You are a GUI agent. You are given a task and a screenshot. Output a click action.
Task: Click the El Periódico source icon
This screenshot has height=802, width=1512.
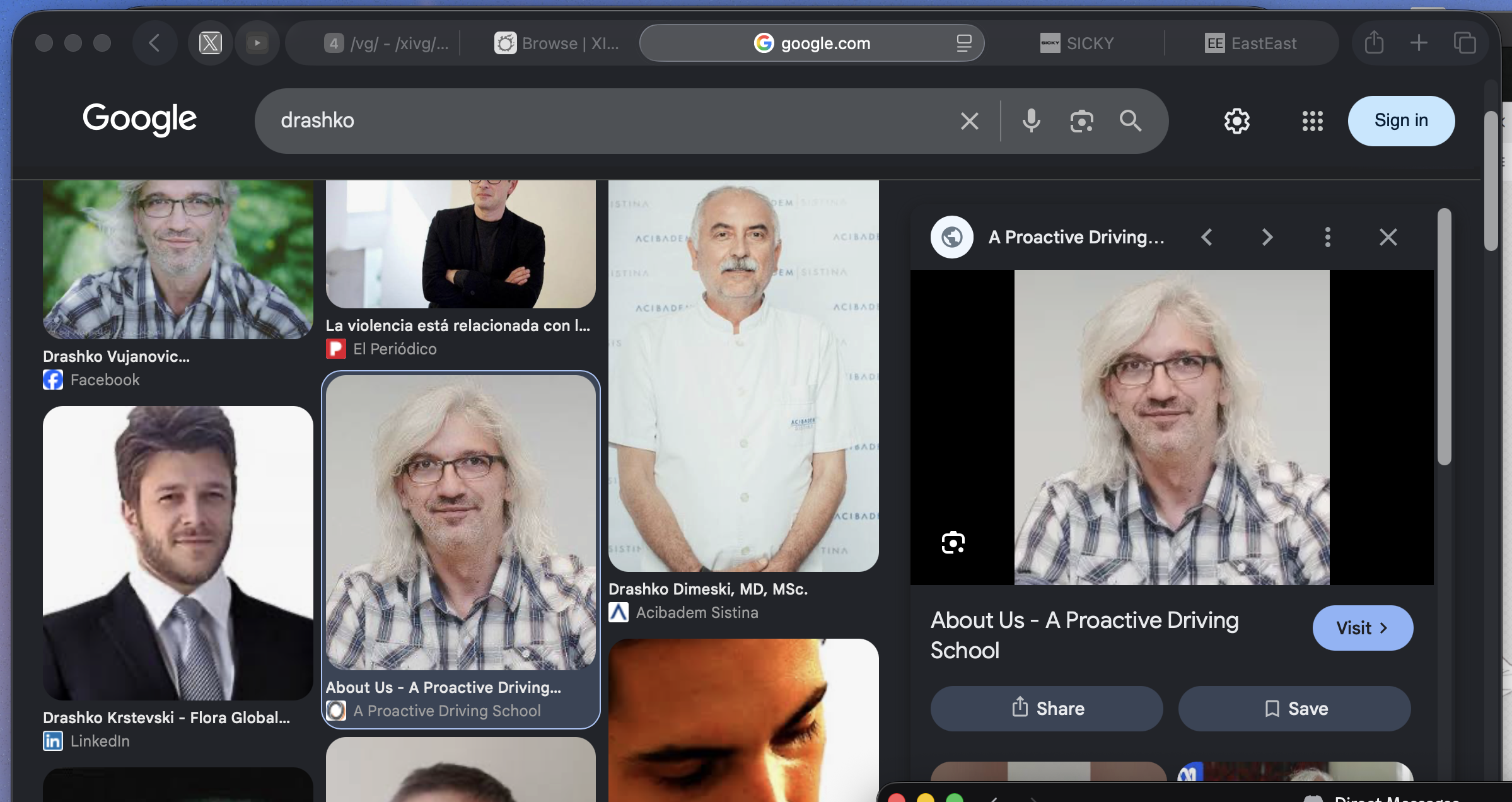click(336, 349)
